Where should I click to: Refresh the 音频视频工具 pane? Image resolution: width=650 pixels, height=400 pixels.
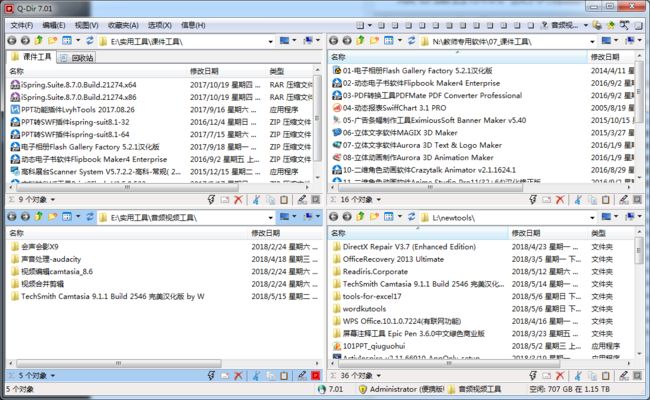90,217
